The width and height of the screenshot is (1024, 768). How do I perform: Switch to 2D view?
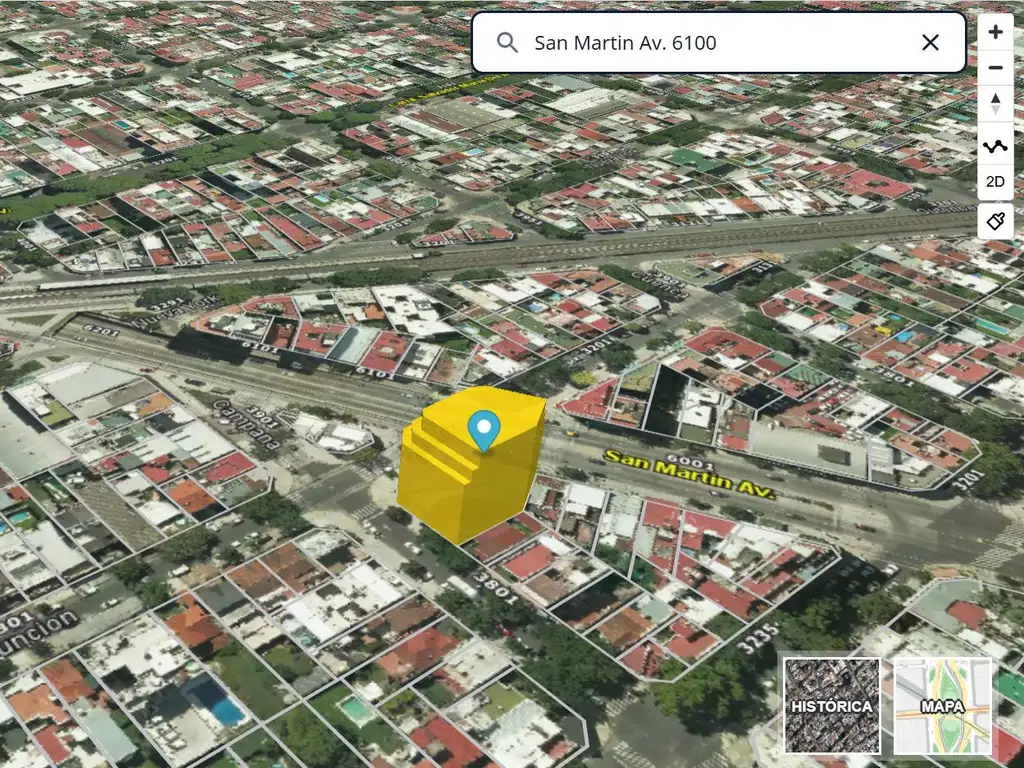click(x=995, y=182)
